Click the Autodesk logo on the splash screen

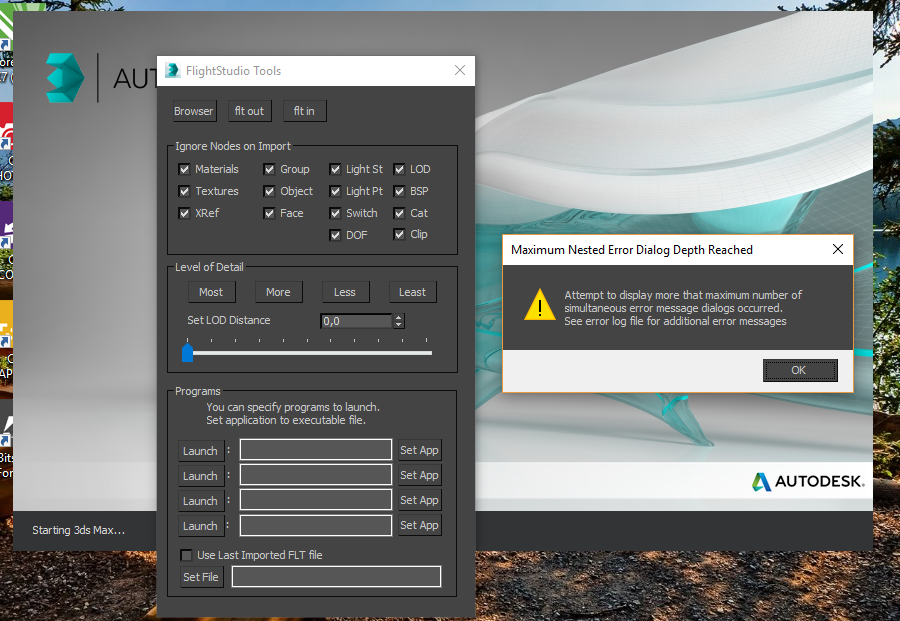point(807,481)
